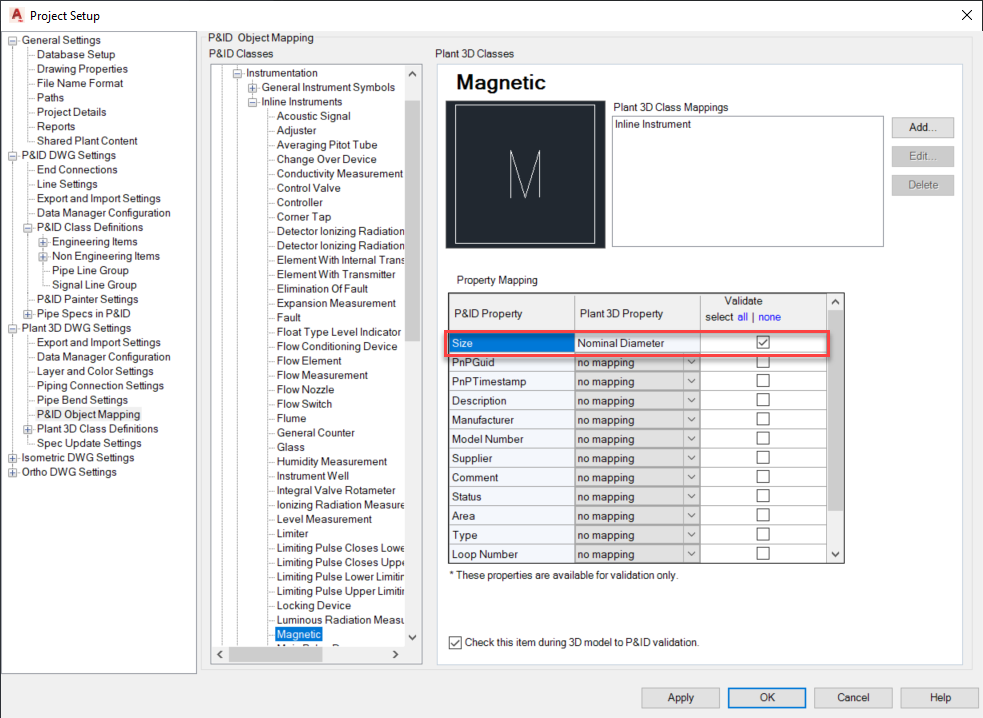Click P&ID classes horizontal scroll right arrow
Screen dimensions: 983x718
coord(396,655)
